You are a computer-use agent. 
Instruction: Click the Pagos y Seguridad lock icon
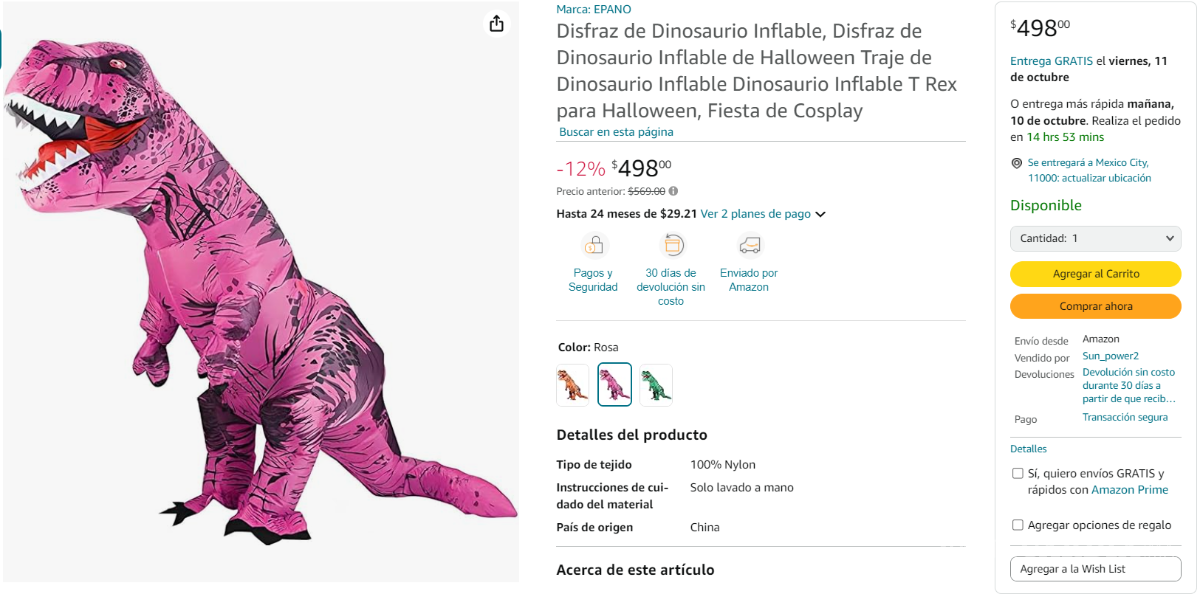click(x=593, y=244)
